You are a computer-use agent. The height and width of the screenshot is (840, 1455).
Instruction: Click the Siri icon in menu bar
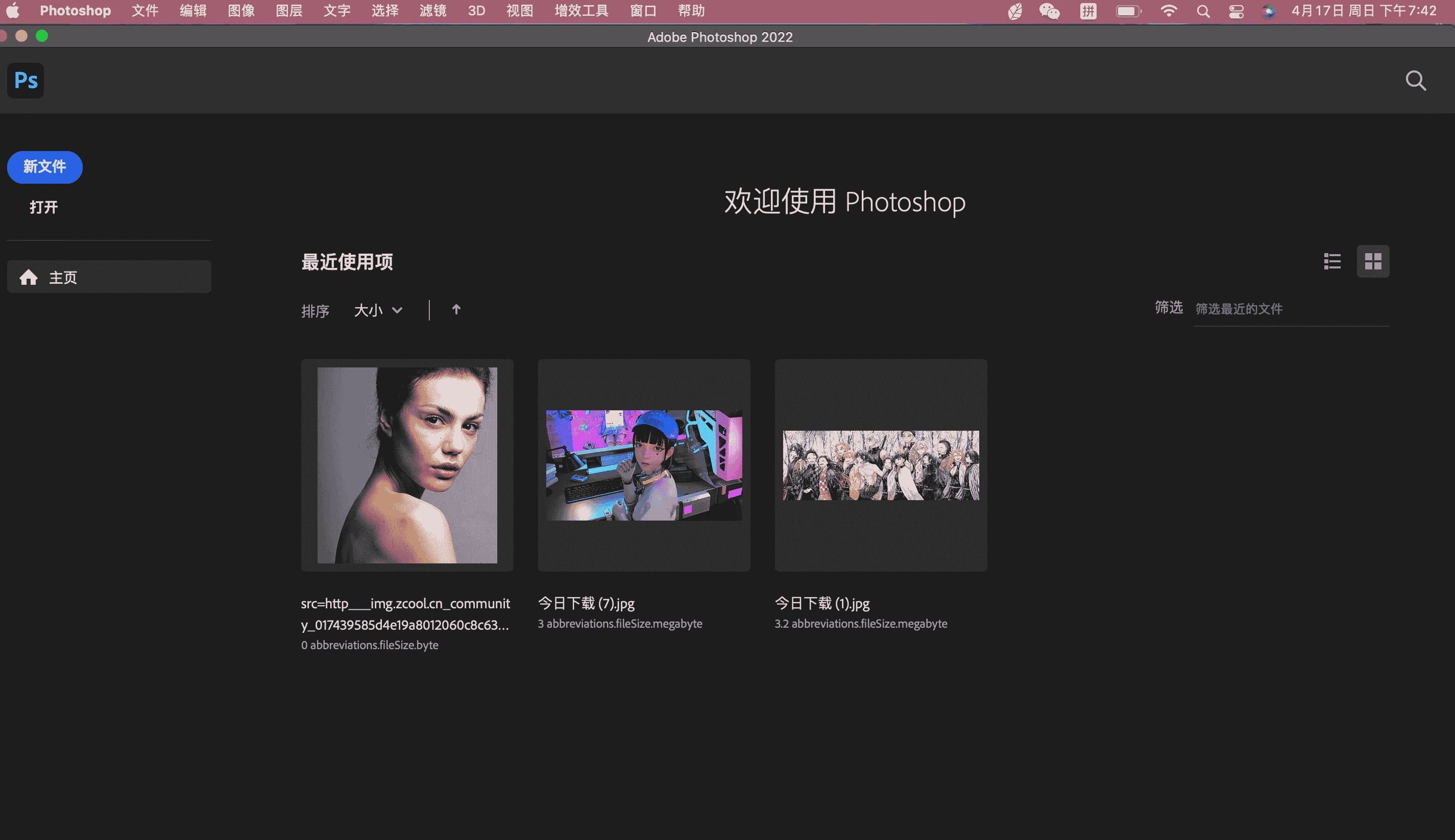1268,11
